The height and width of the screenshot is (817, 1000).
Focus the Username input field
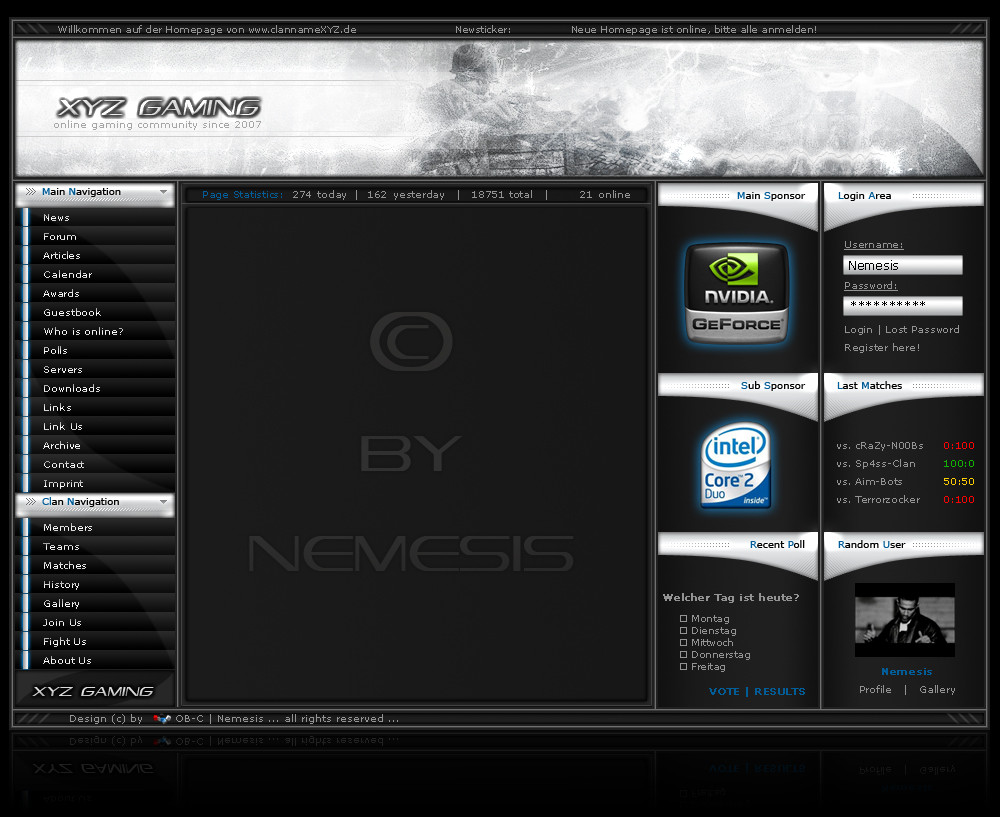click(902, 265)
